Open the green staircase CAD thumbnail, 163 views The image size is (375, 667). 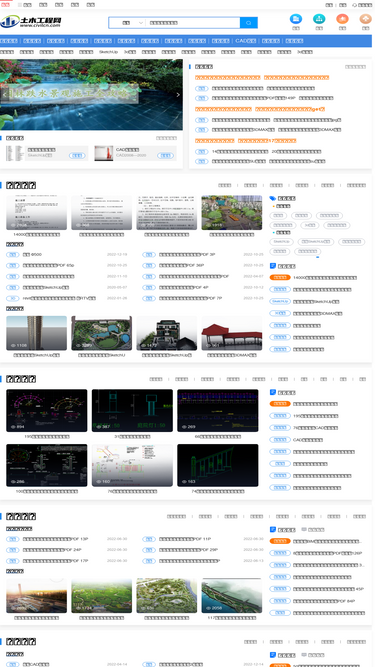point(218,465)
